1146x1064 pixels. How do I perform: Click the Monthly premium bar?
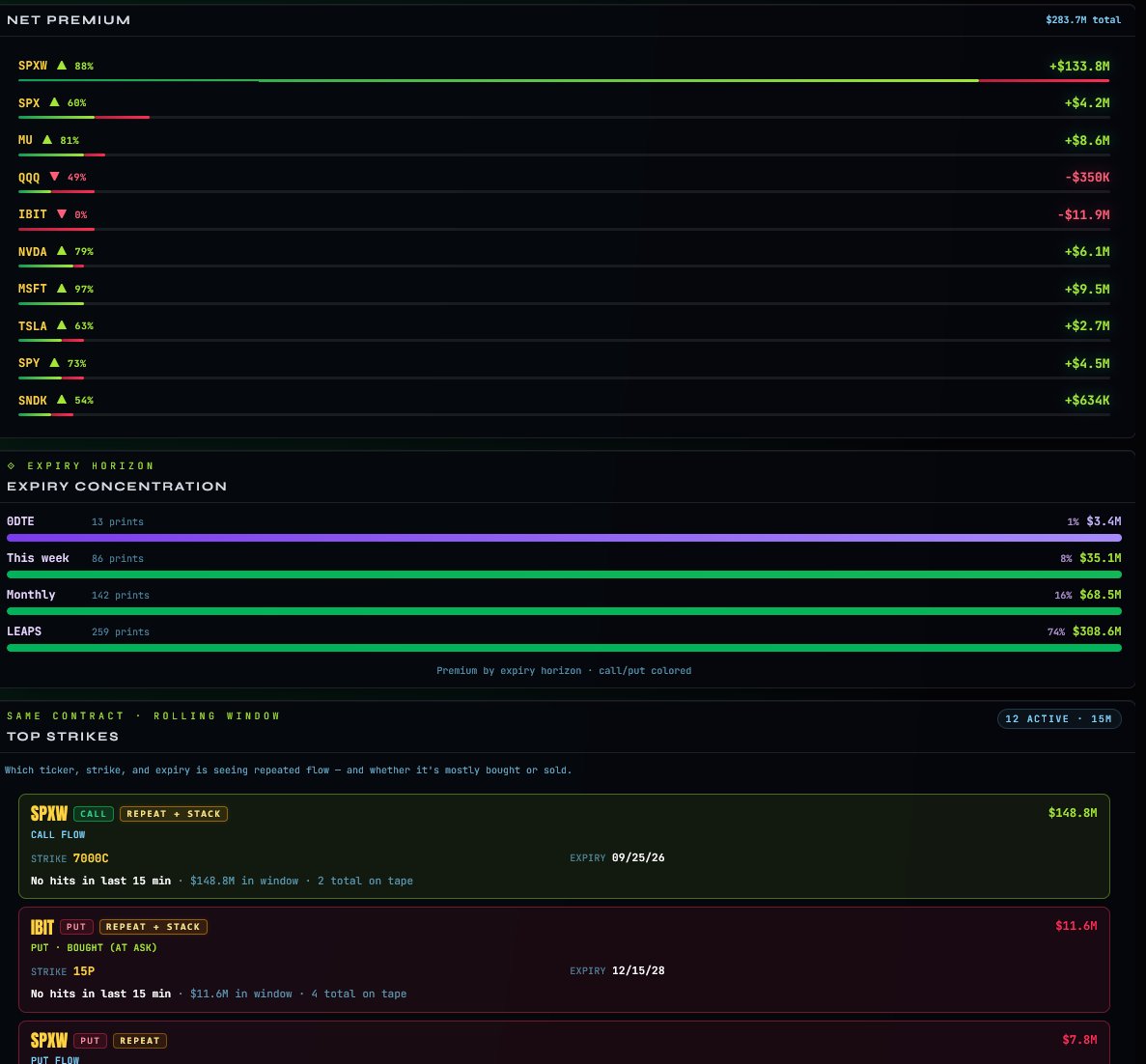click(x=564, y=611)
